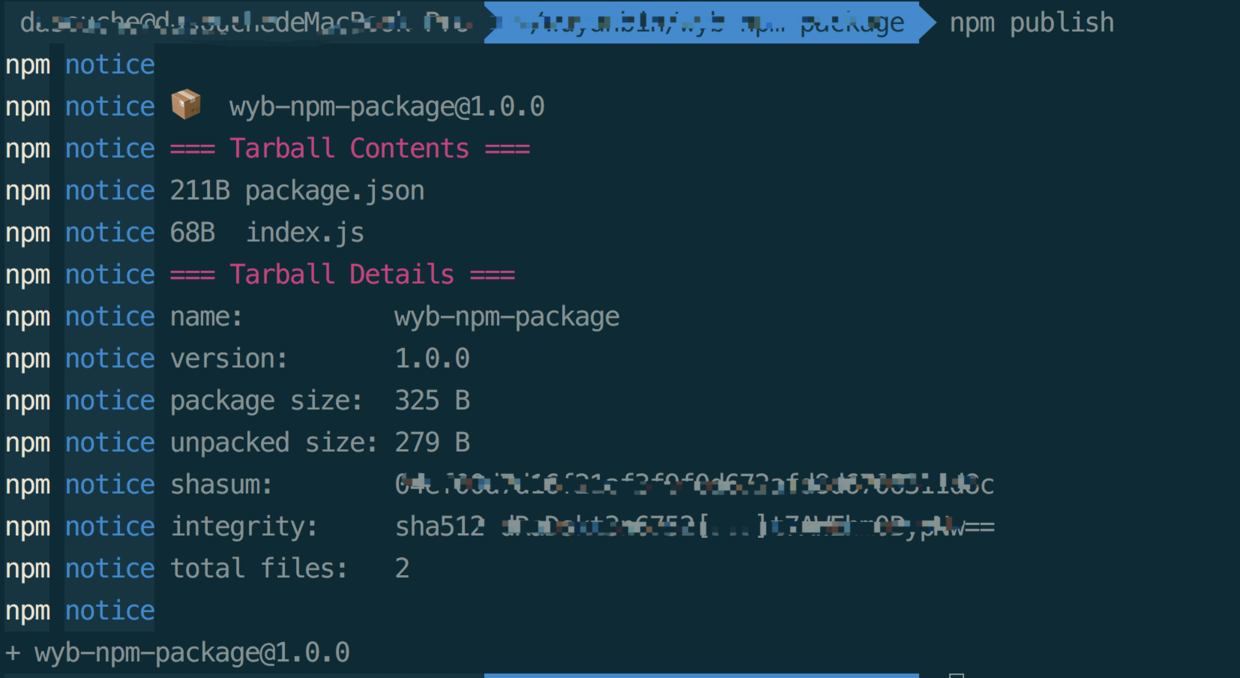The width and height of the screenshot is (1240, 678).
Task: Click the wyb-npm-package@1.0.0 title beside box
Action: pyautogui.click(x=387, y=107)
